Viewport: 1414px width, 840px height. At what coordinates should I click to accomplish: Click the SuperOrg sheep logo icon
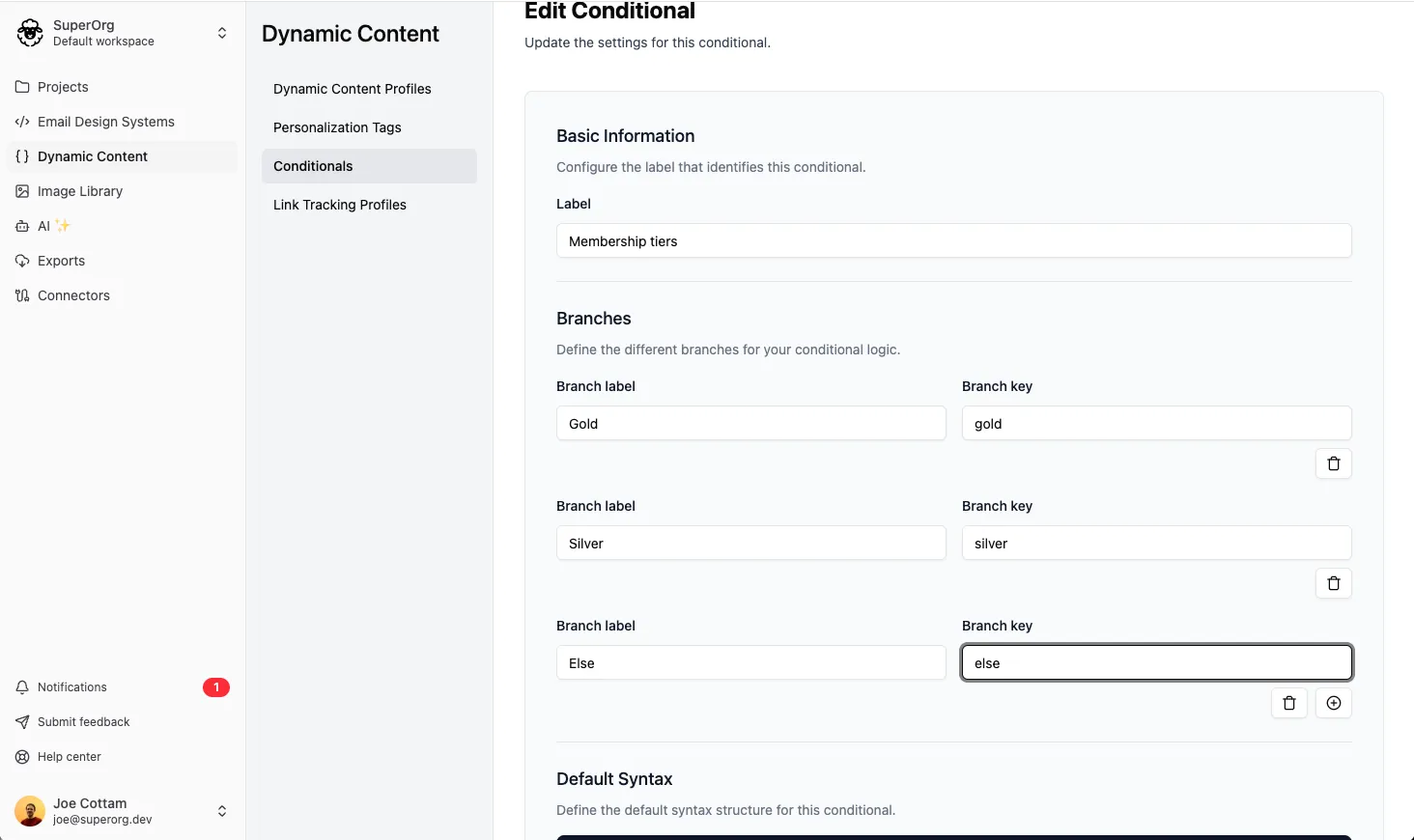pos(30,33)
